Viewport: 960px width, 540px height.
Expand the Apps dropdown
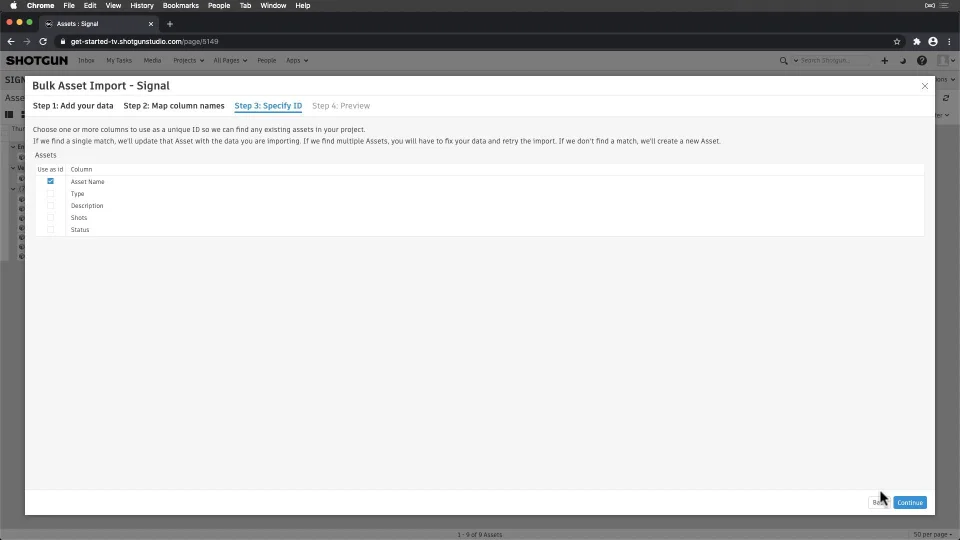pyautogui.click(x=297, y=61)
